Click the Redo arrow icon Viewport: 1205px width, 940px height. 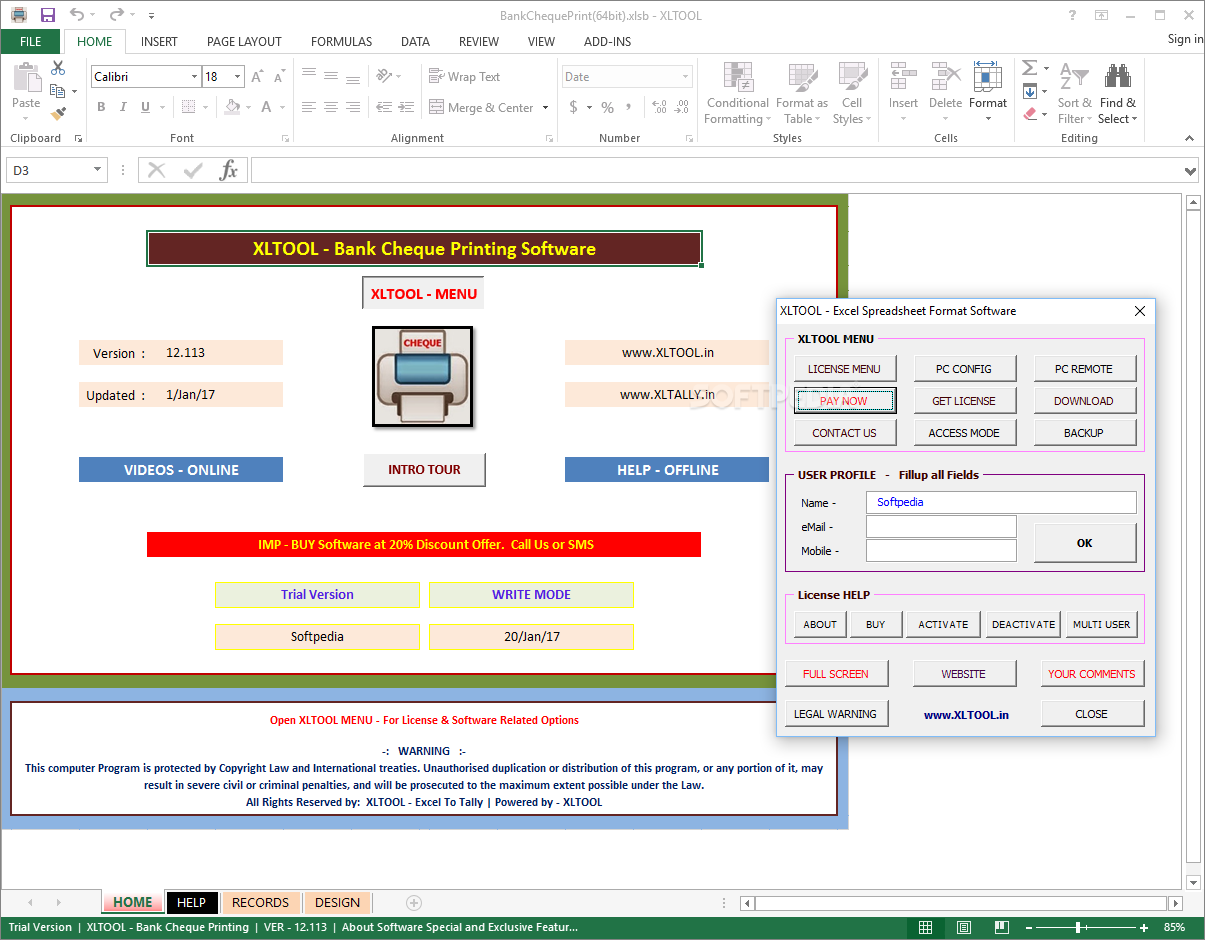click(117, 15)
